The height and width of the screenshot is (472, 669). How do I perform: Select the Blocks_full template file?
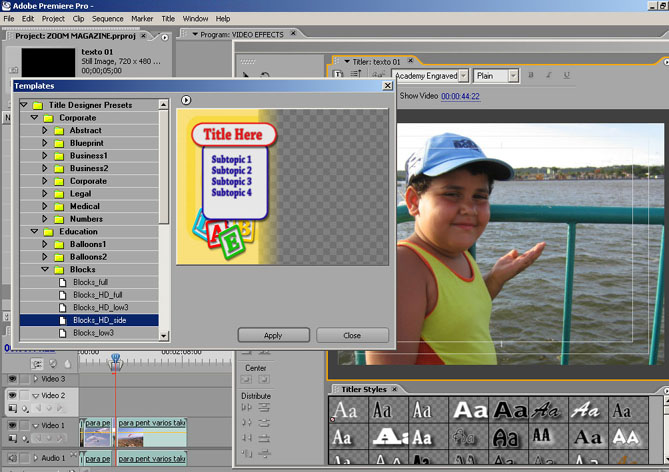(90, 282)
